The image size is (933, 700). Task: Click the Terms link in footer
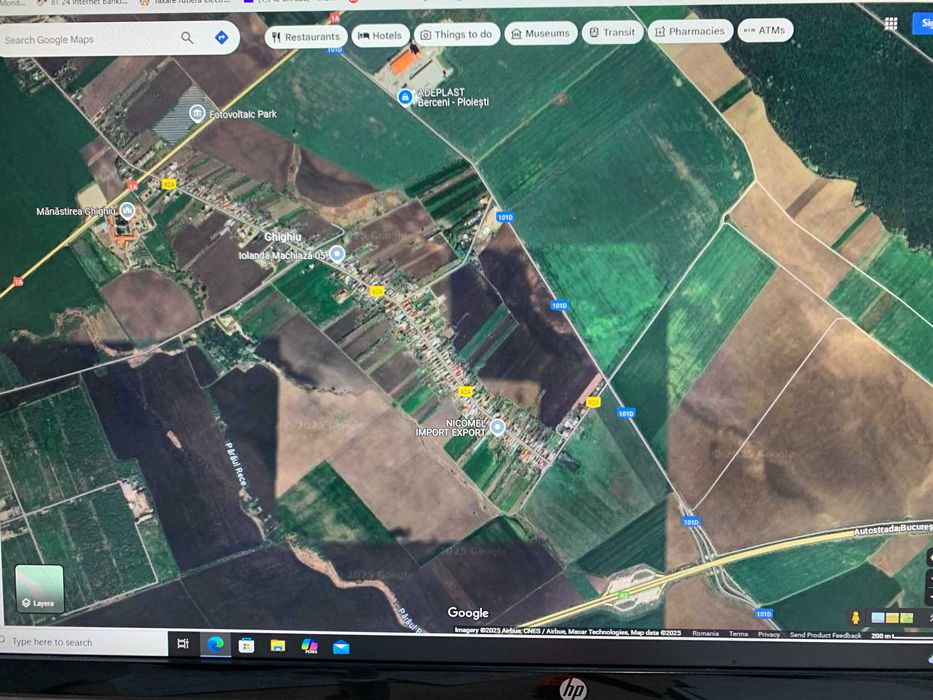pos(738,634)
